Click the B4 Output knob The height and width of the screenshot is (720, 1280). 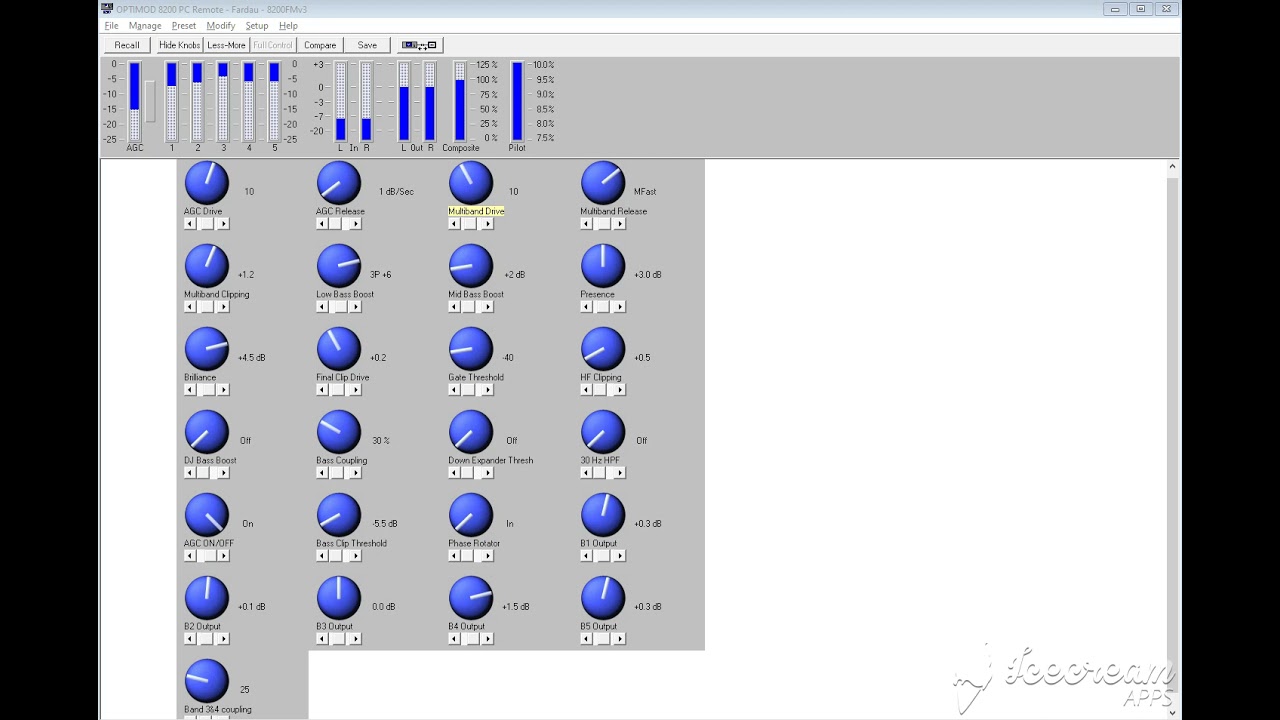(471, 598)
